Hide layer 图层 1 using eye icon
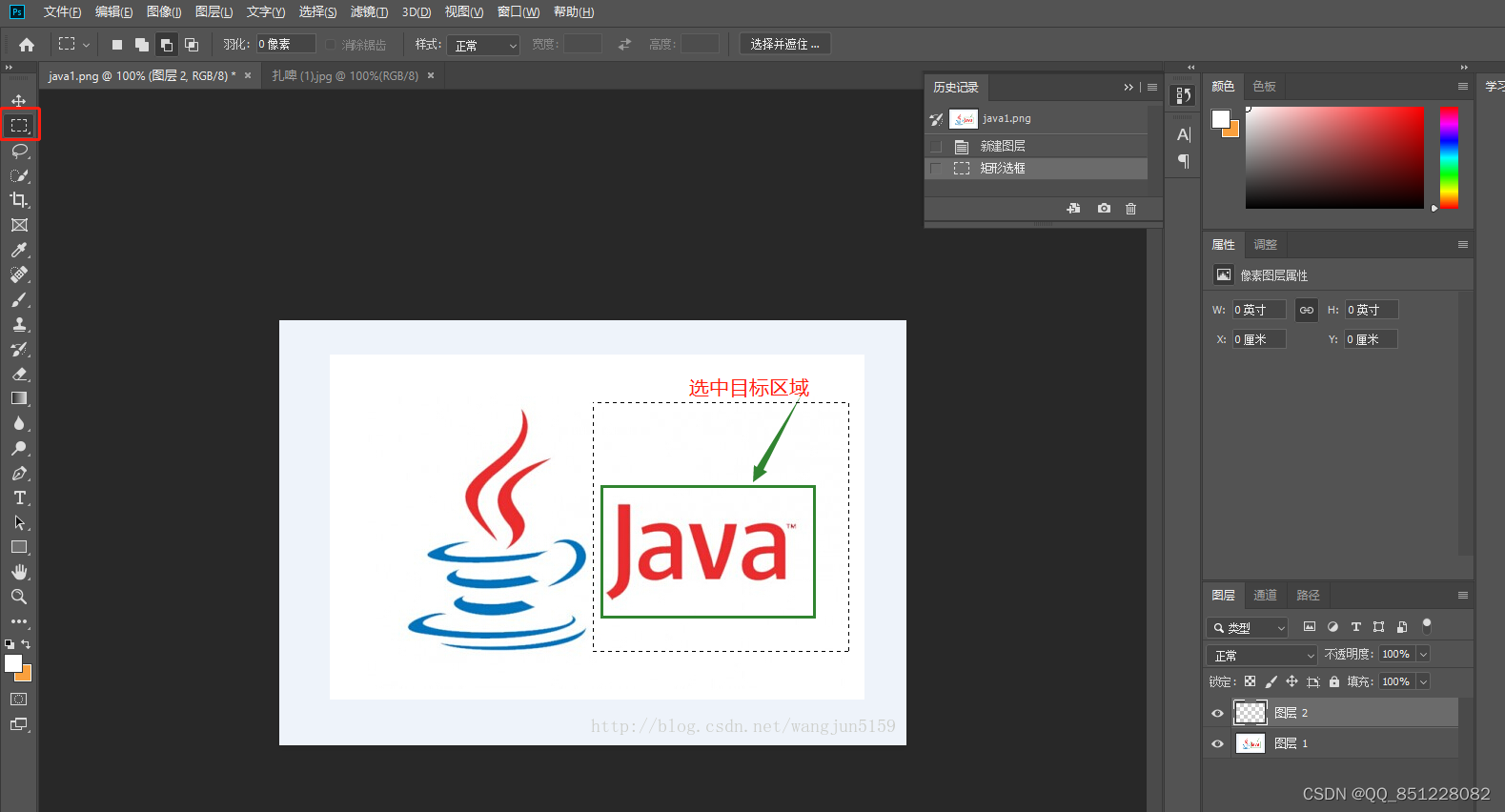 click(x=1217, y=743)
